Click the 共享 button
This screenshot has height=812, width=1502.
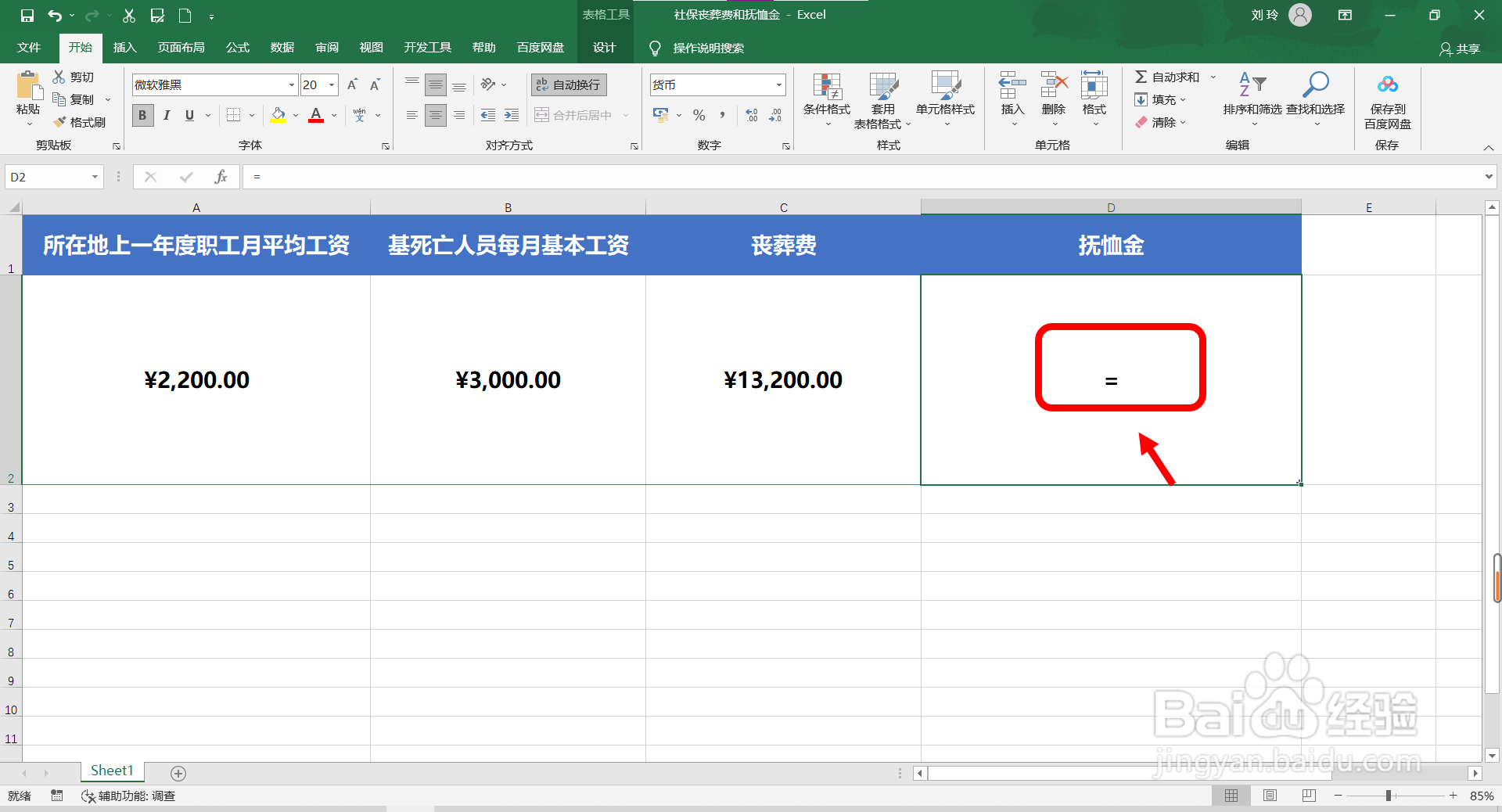1460,49
